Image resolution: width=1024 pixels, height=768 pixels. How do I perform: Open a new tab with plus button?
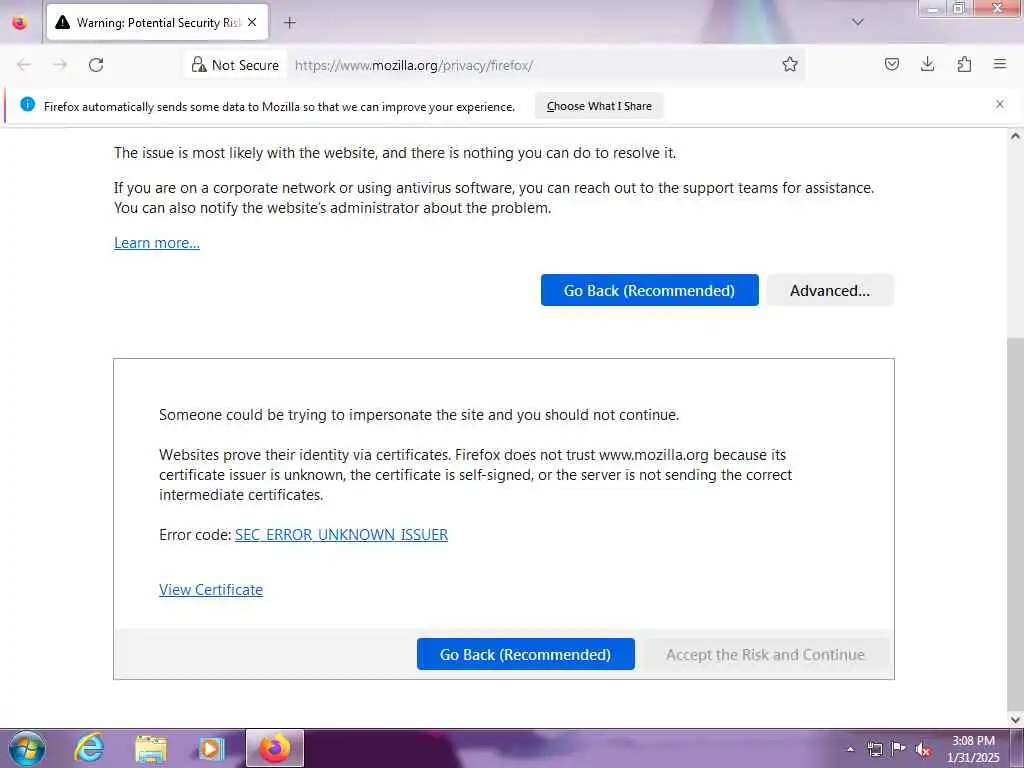click(x=290, y=23)
